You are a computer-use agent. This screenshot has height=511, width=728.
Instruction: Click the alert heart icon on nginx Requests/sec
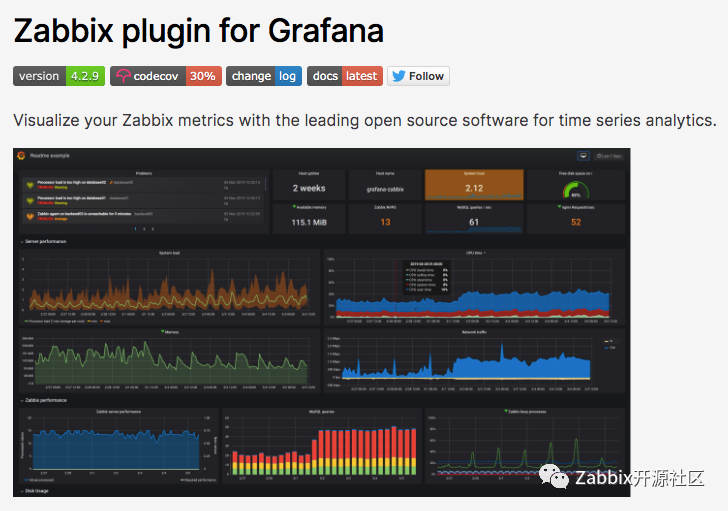[x=559, y=207]
